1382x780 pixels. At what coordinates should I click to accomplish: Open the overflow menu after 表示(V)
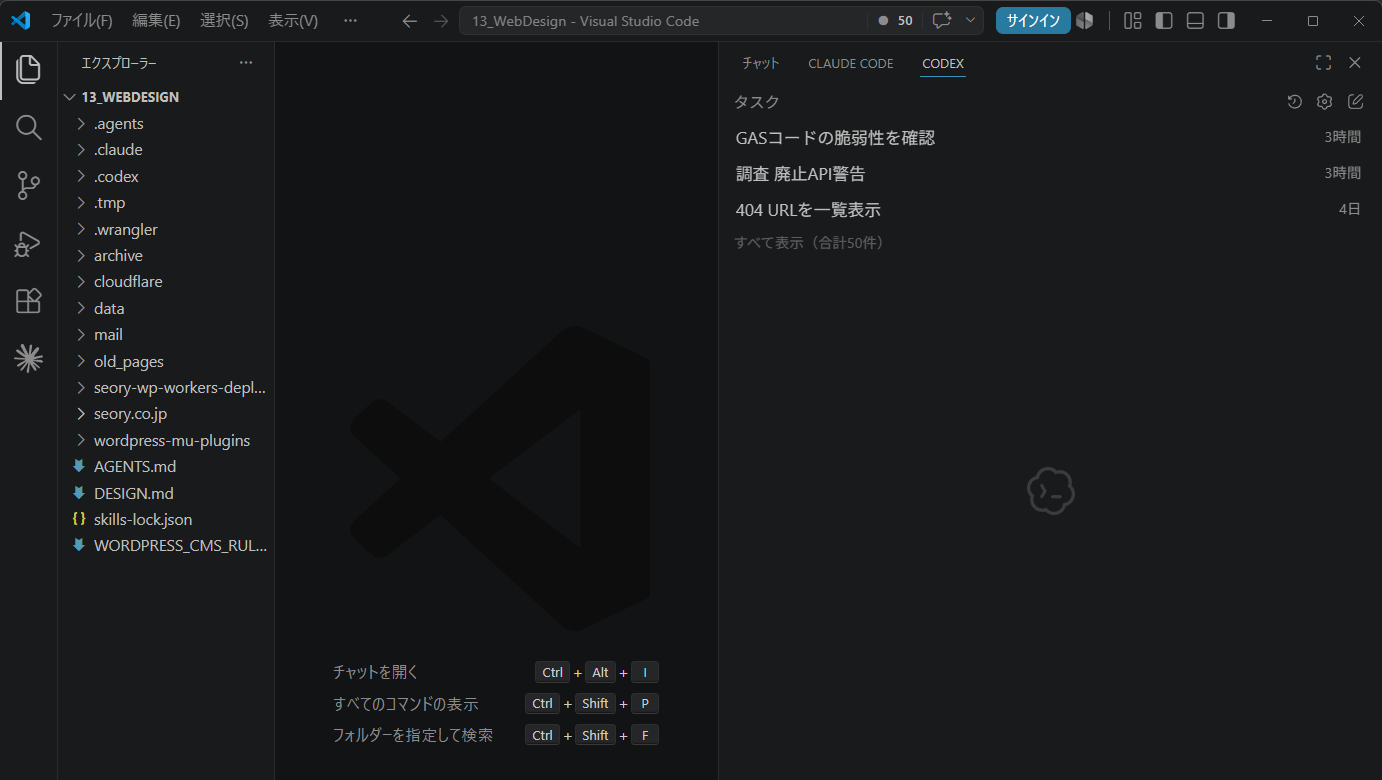[350, 20]
